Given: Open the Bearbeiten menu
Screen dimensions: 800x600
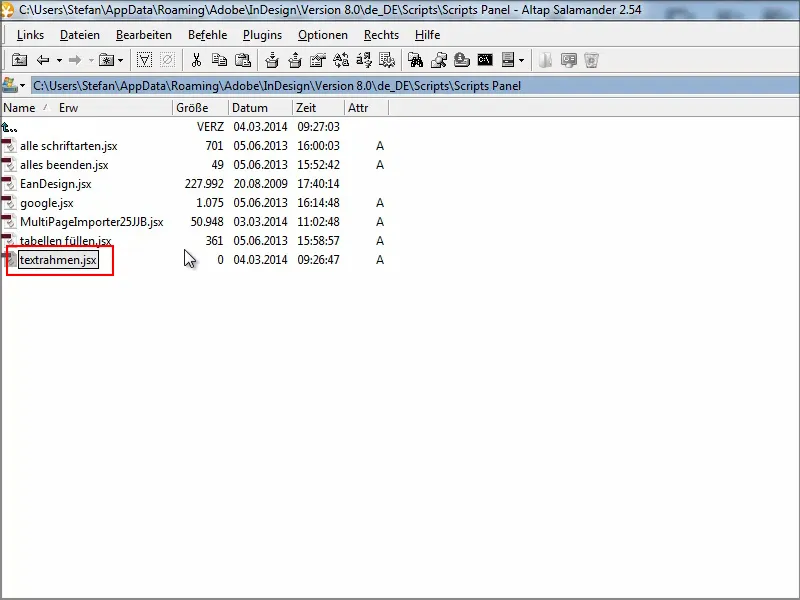Looking at the screenshot, I should (x=144, y=35).
